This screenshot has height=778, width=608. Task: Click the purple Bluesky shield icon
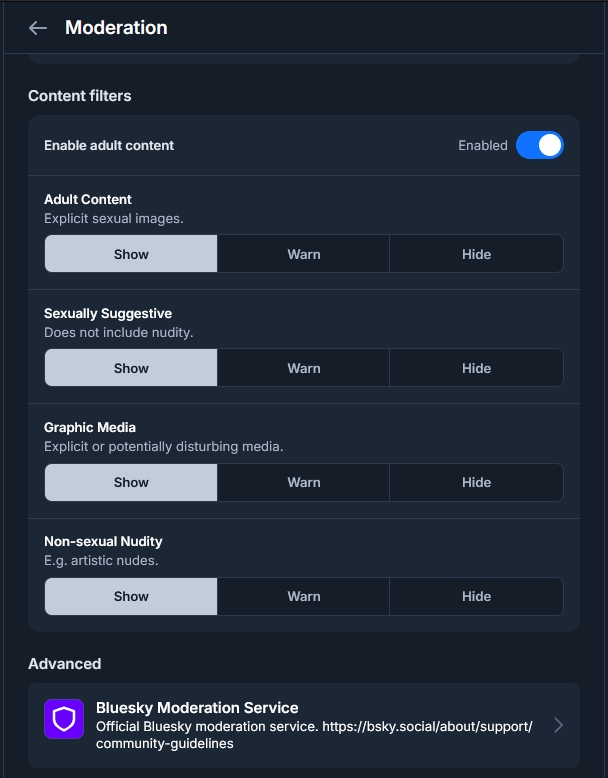64,719
